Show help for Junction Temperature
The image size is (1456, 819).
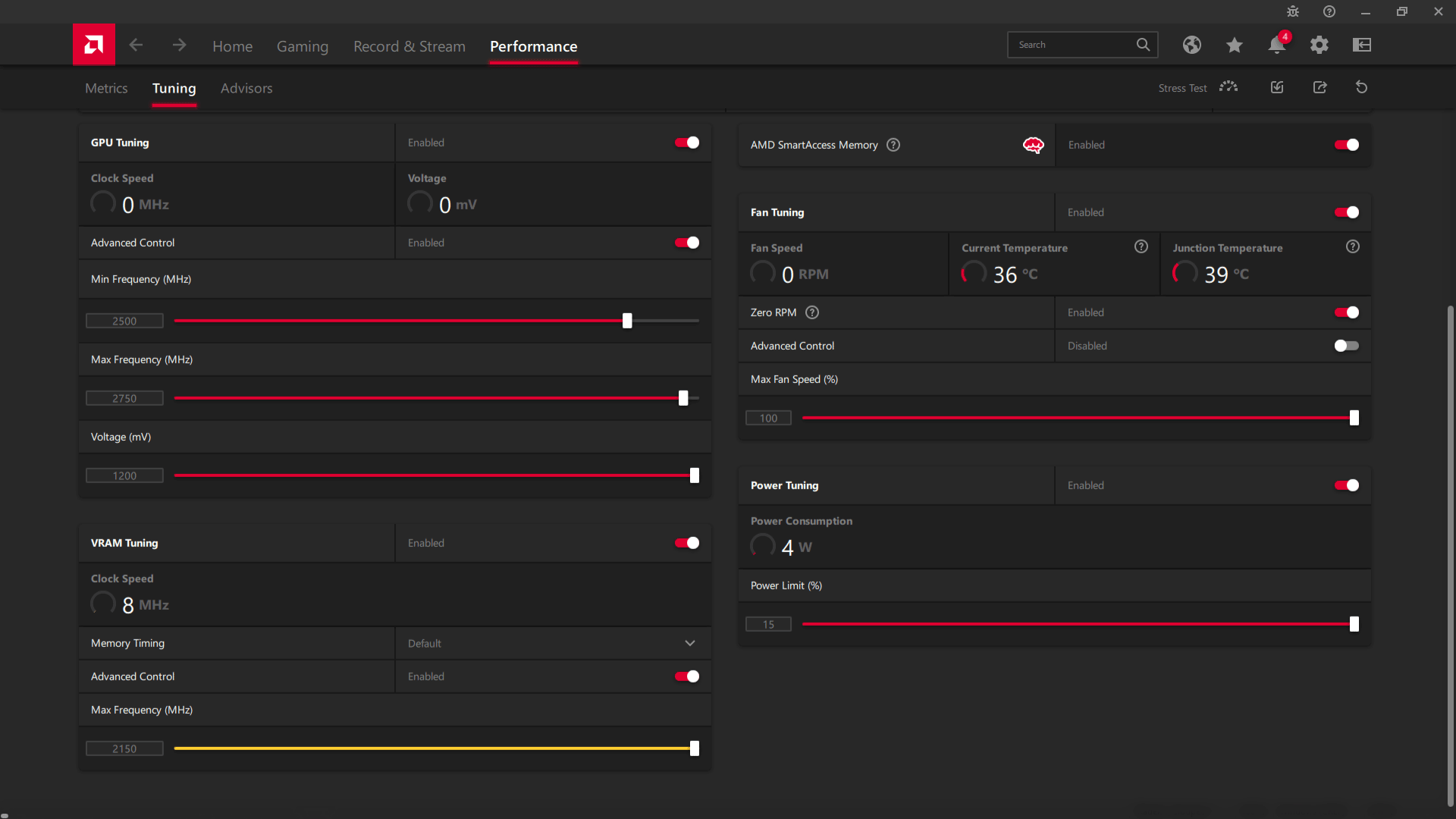click(x=1353, y=246)
